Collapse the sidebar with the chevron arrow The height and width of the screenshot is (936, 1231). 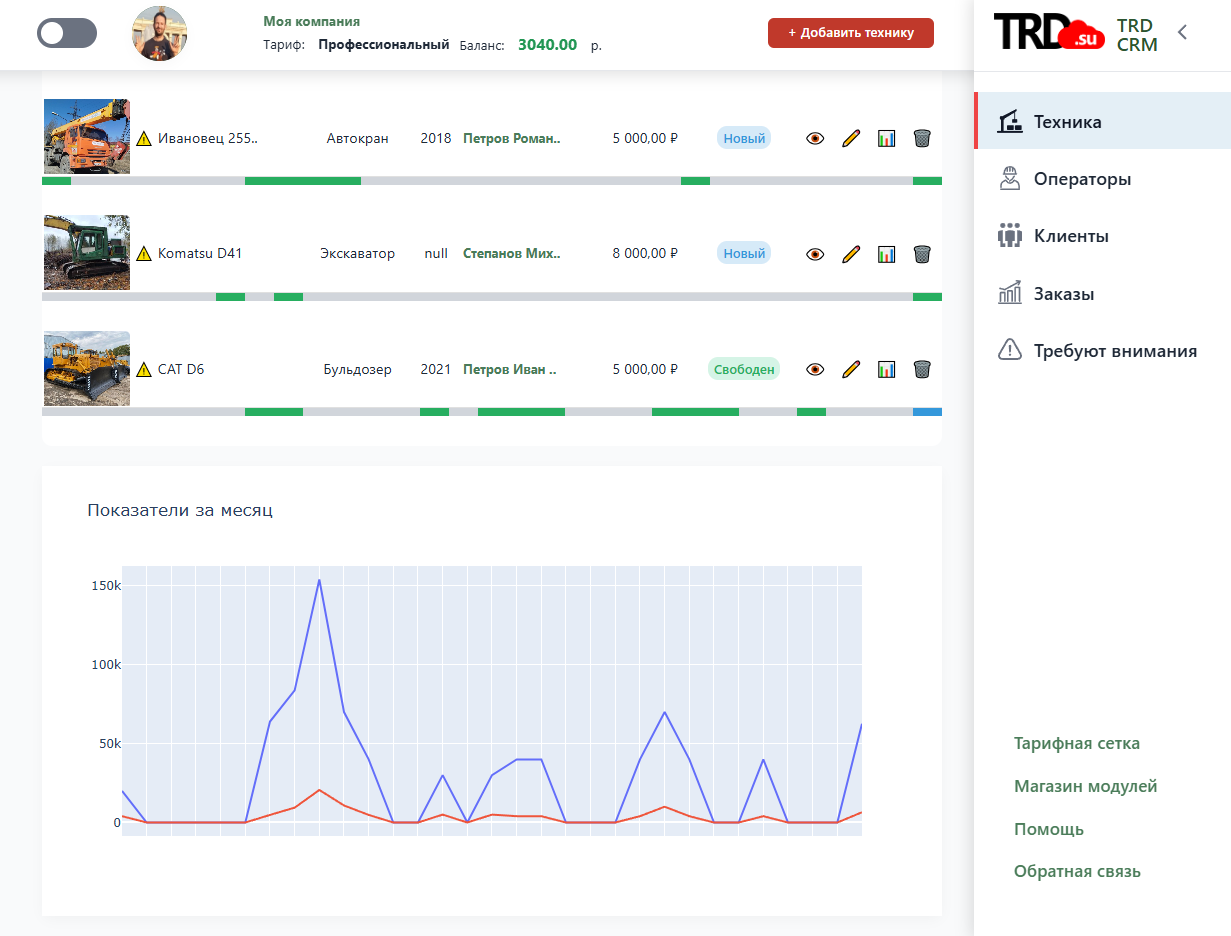tap(1182, 32)
